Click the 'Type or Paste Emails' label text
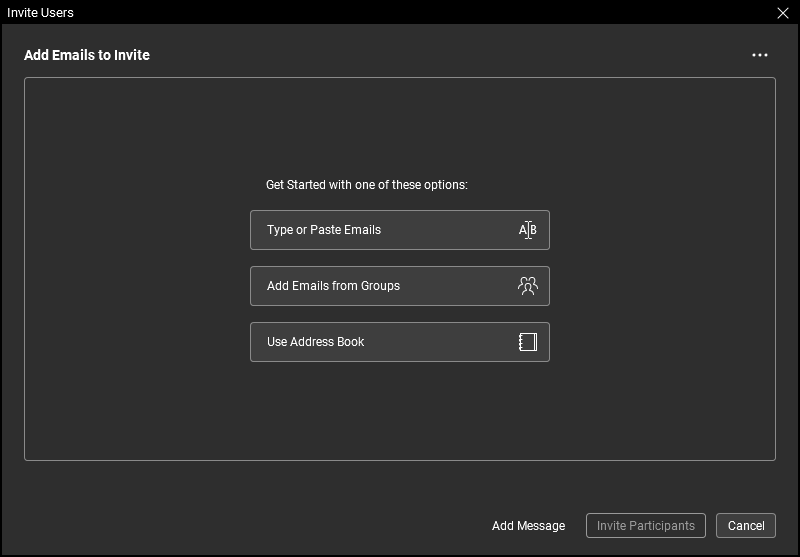Screen dimensions: 800x557 tap(324, 230)
